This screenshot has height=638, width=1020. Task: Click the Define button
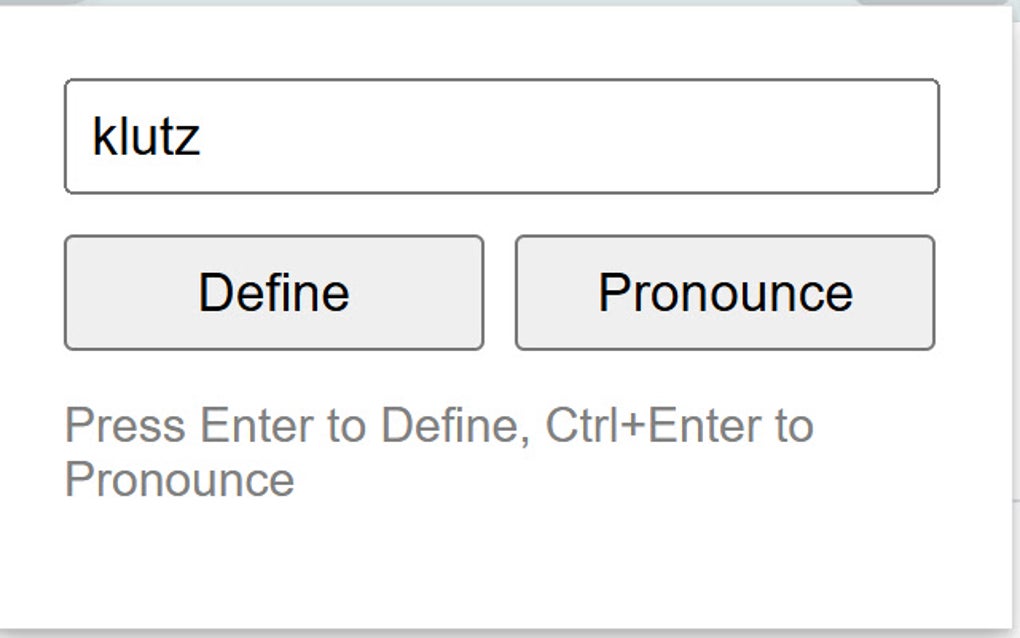pyautogui.click(x=273, y=293)
